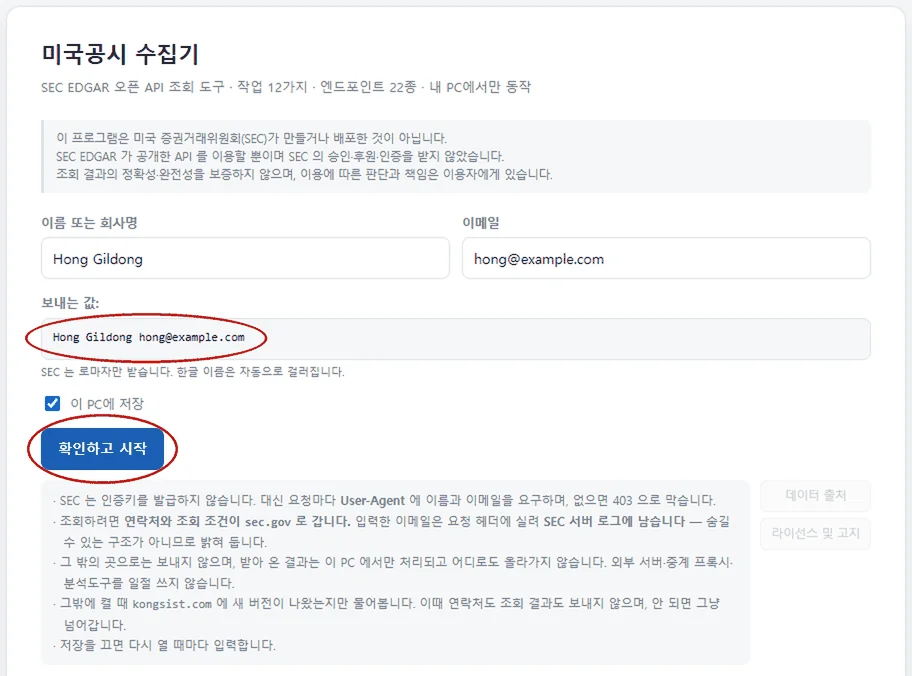Viewport: 912px width, 676px height.
Task: Click the 확인하고 시작 button
Action: tap(102, 449)
